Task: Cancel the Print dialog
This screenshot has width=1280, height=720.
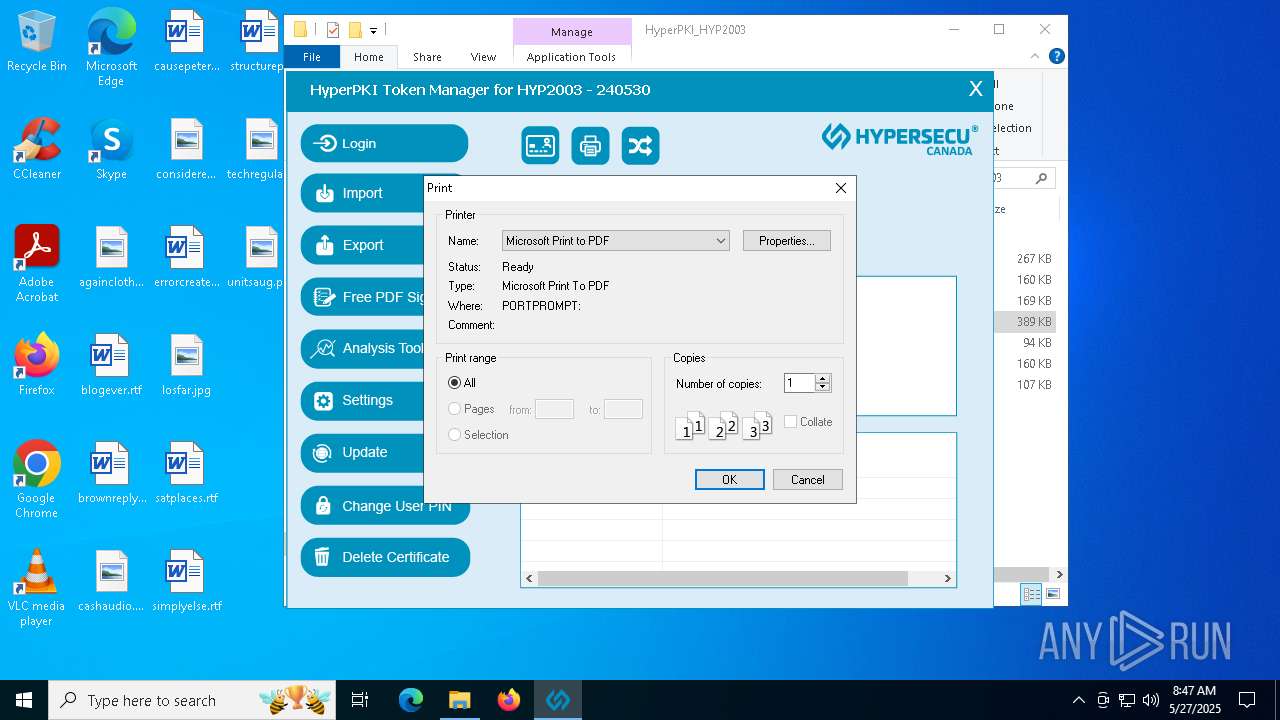Action: pyautogui.click(x=807, y=480)
